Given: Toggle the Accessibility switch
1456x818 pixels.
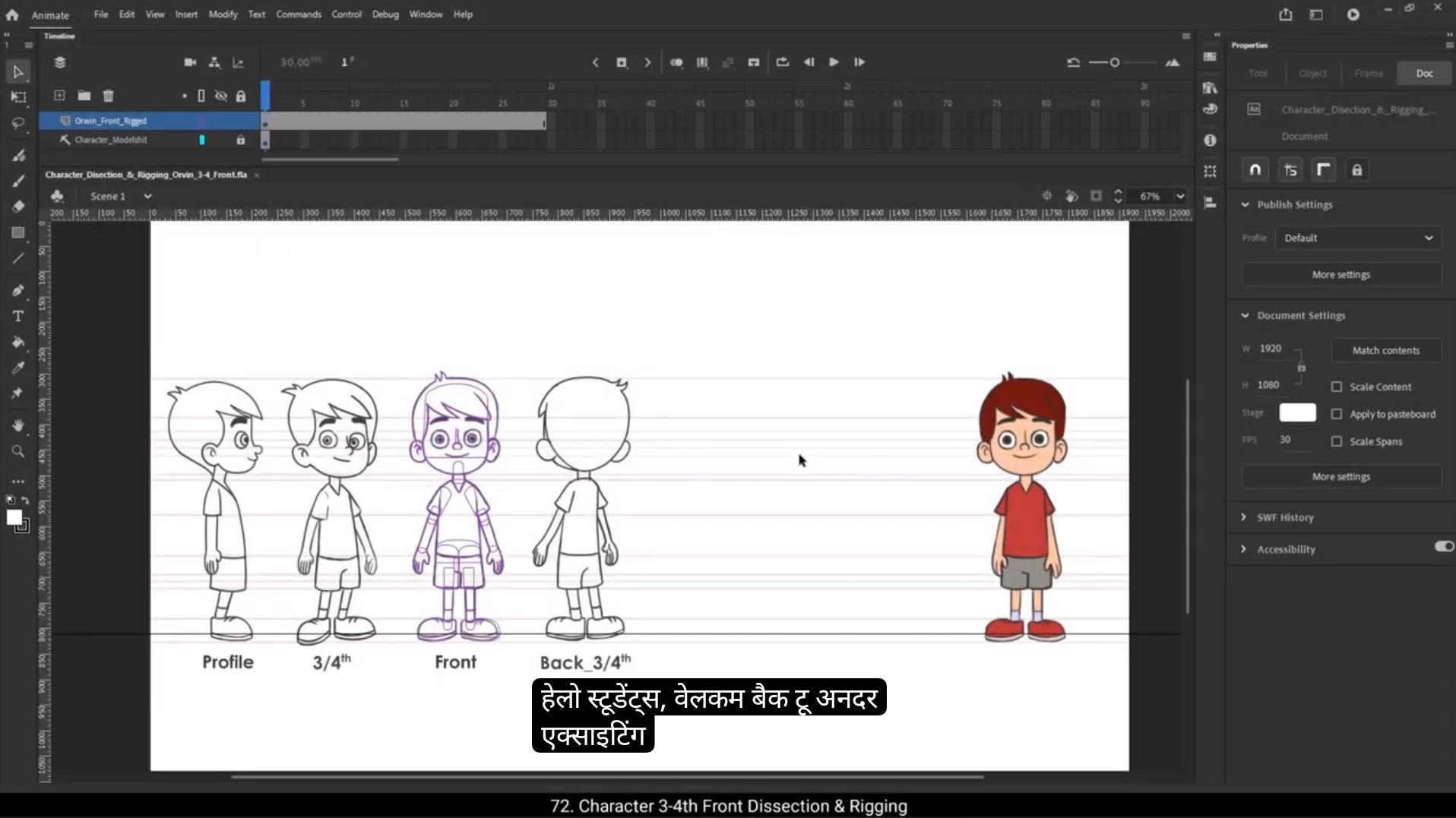Looking at the screenshot, I should click(x=1444, y=547).
